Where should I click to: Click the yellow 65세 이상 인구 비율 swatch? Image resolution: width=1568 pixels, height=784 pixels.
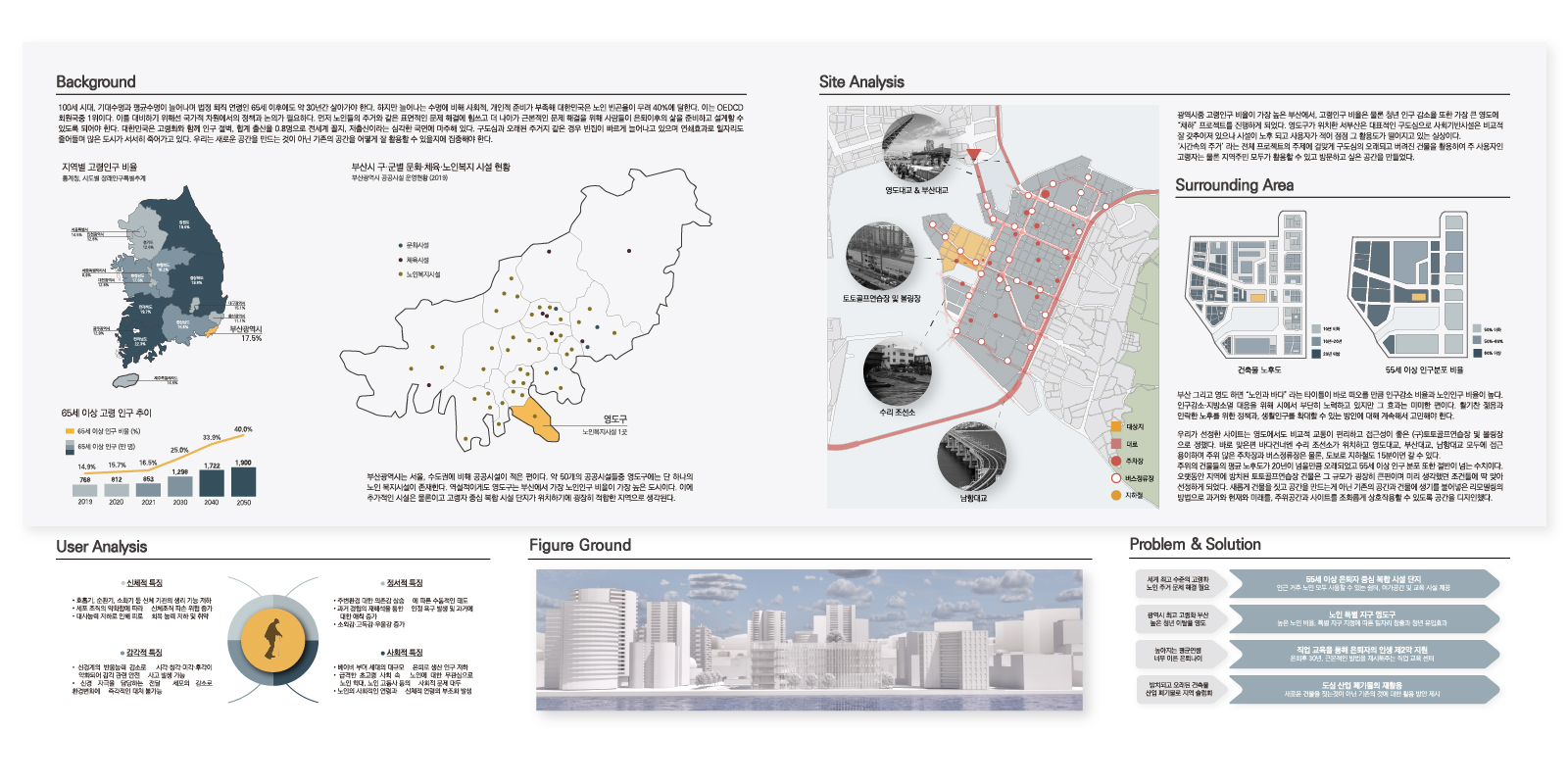[x=70, y=431]
